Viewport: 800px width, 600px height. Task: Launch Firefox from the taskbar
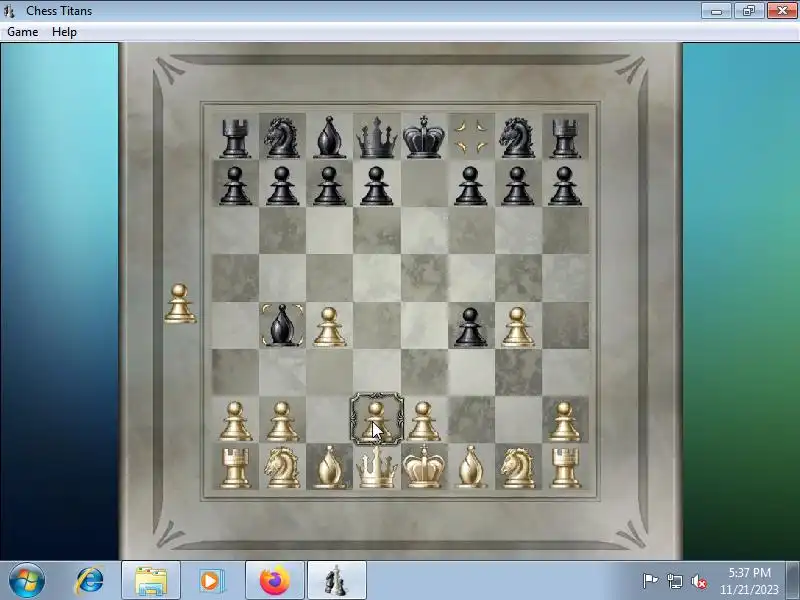click(274, 581)
